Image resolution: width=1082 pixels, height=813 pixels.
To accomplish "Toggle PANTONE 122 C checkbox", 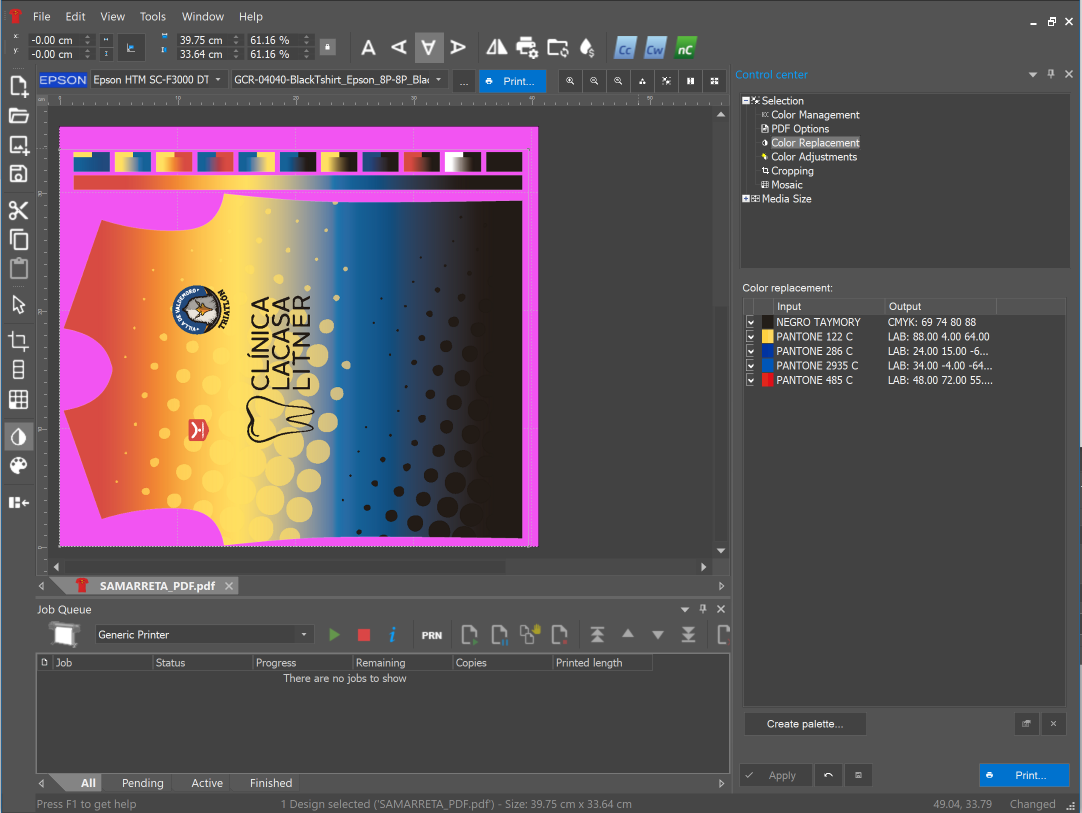I will (750, 337).
